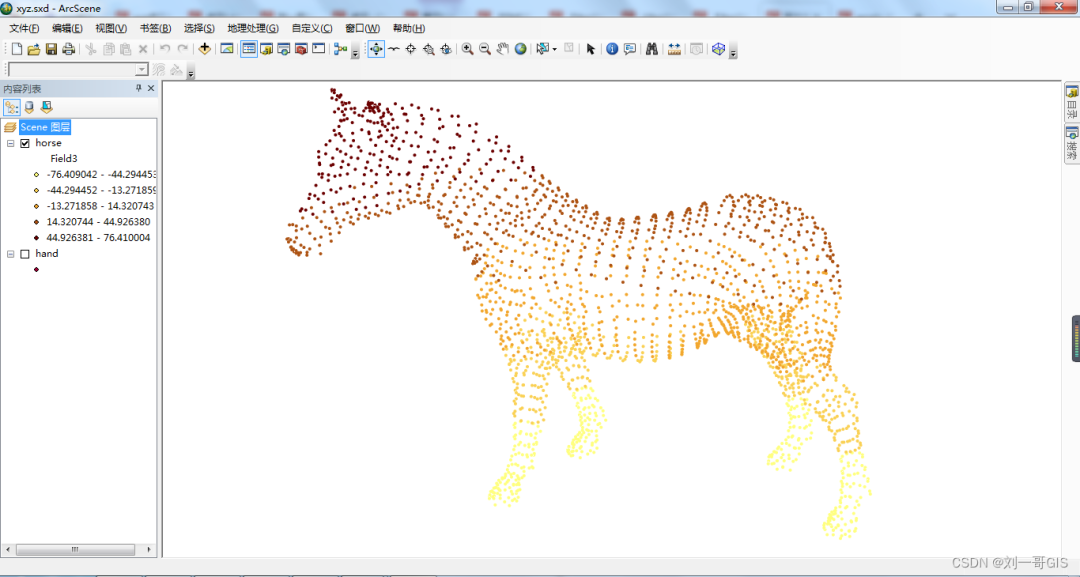
Task: Select the Pan hand tool
Action: pyautogui.click(x=503, y=49)
